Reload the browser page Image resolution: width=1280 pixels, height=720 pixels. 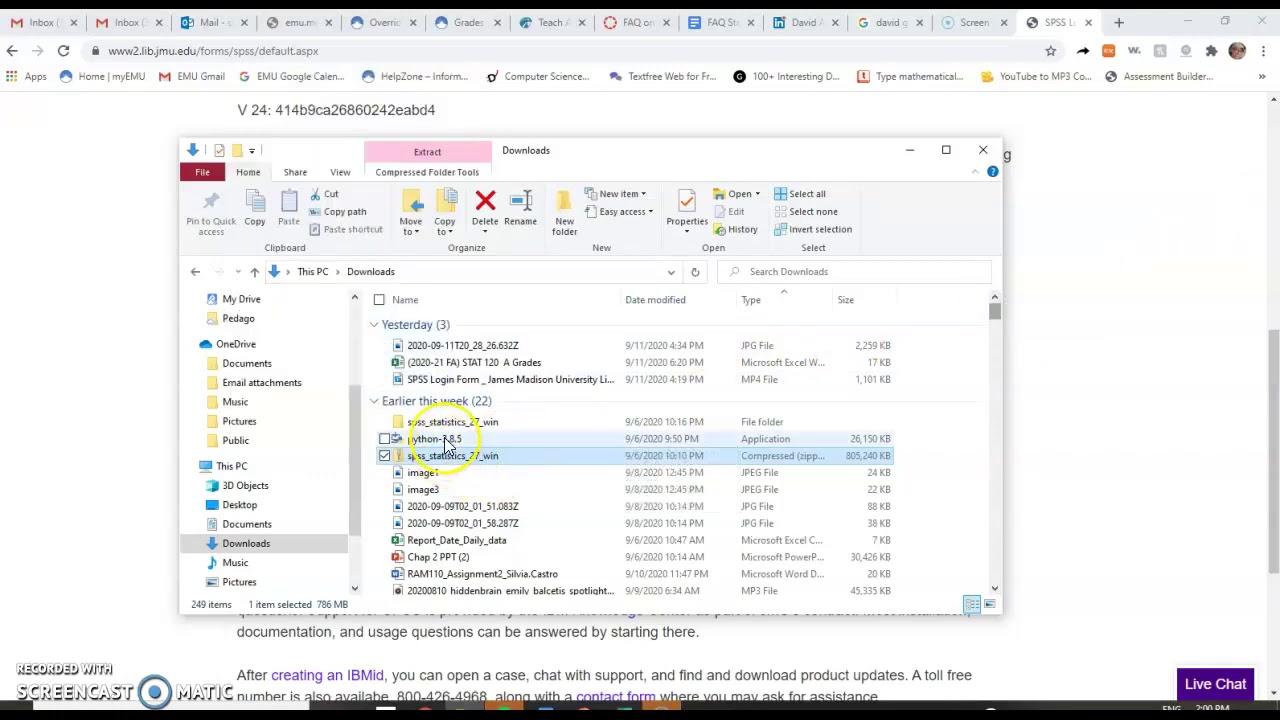pyautogui.click(x=63, y=51)
